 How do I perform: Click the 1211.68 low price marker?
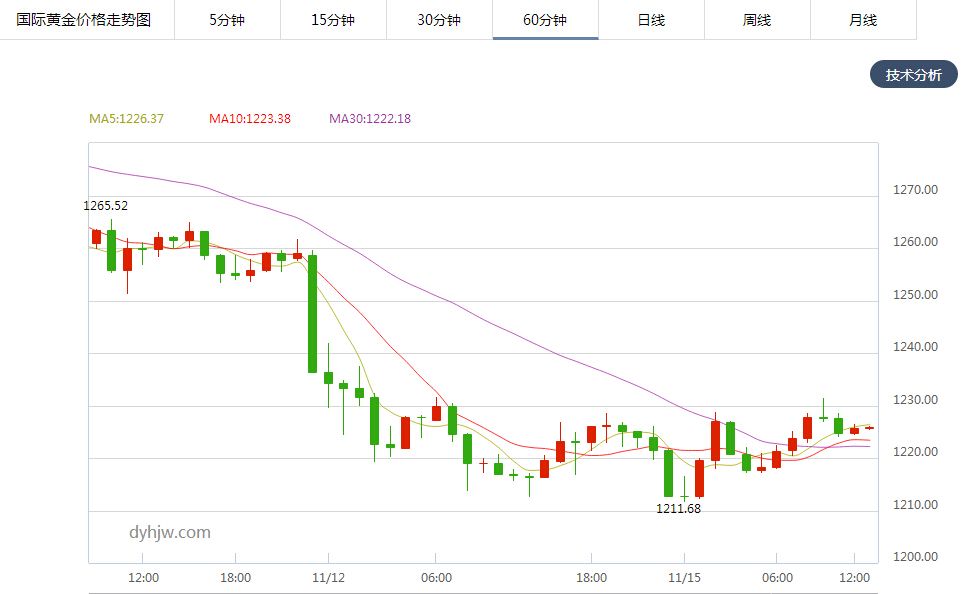pos(678,509)
